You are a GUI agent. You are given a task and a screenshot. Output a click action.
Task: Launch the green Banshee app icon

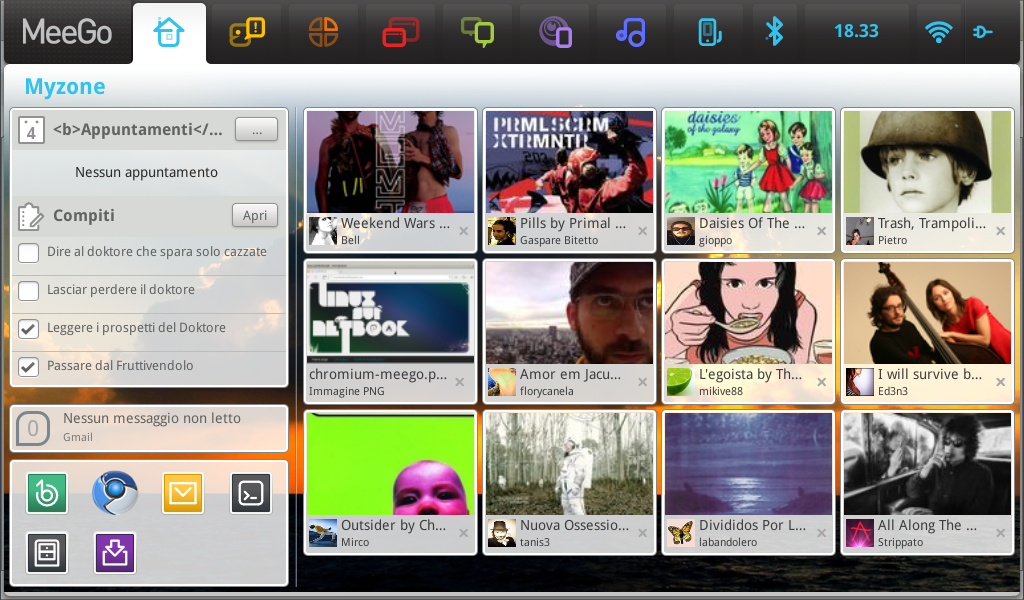click(x=47, y=494)
